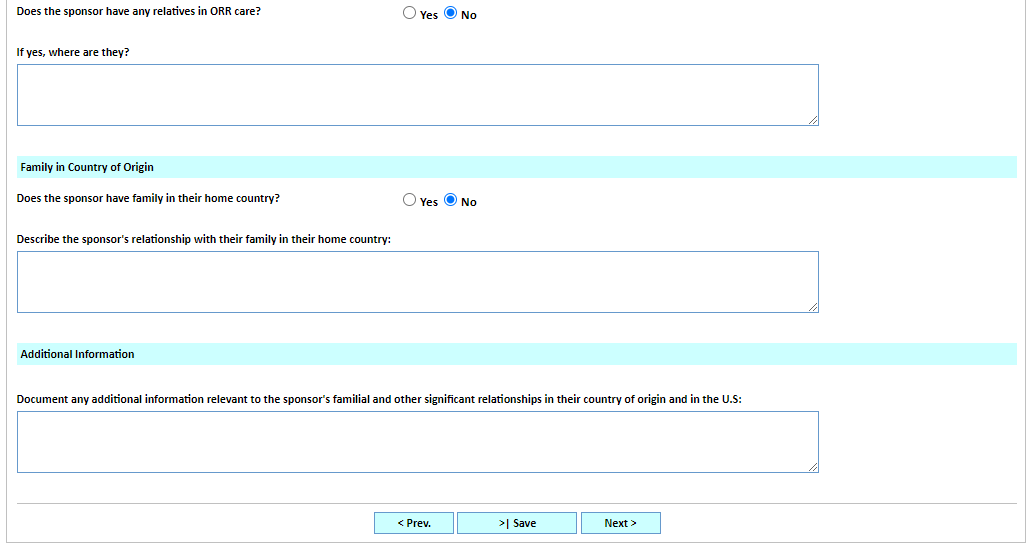Choose Yes for family in home country

(x=409, y=200)
